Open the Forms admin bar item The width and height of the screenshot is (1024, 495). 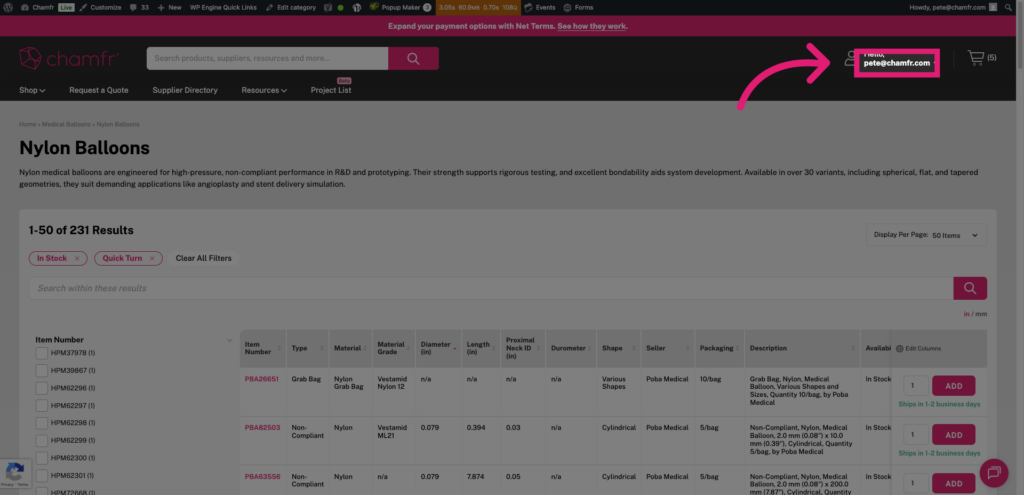click(578, 7)
